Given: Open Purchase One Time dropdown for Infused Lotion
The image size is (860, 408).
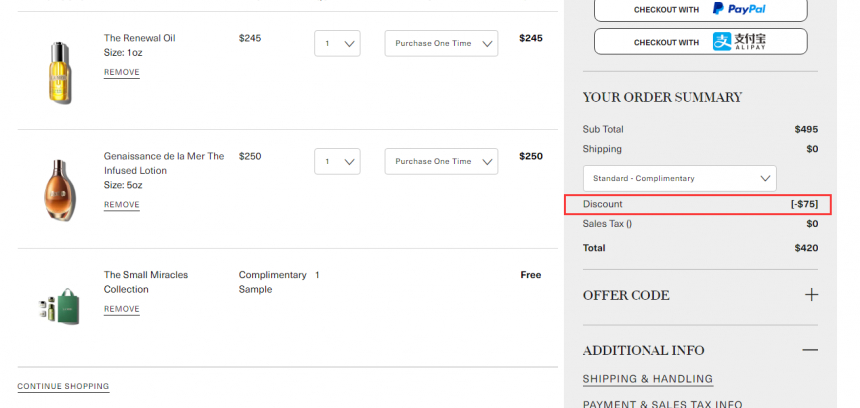Looking at the screenshot, I should point(442,161).
